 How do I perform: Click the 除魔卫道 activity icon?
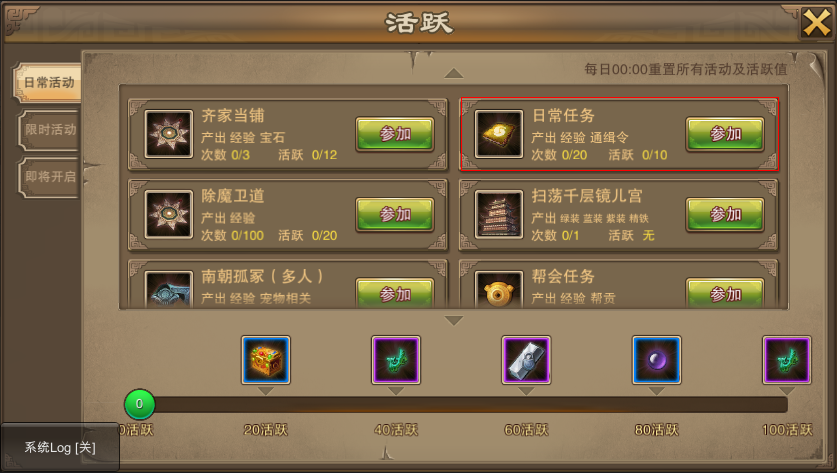point(169,214)
